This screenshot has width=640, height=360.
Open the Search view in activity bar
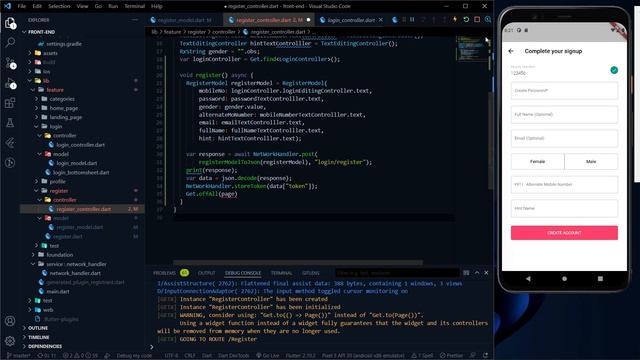10,42
